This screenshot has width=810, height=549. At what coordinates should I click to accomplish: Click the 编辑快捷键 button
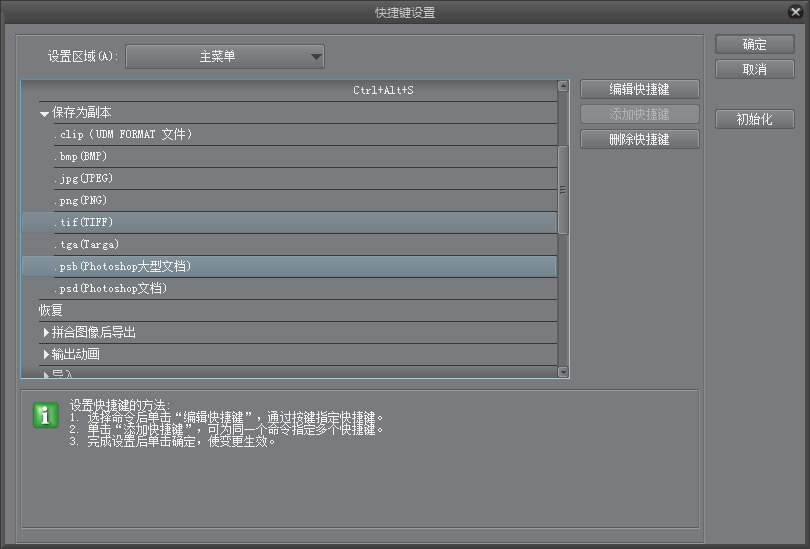639,90
